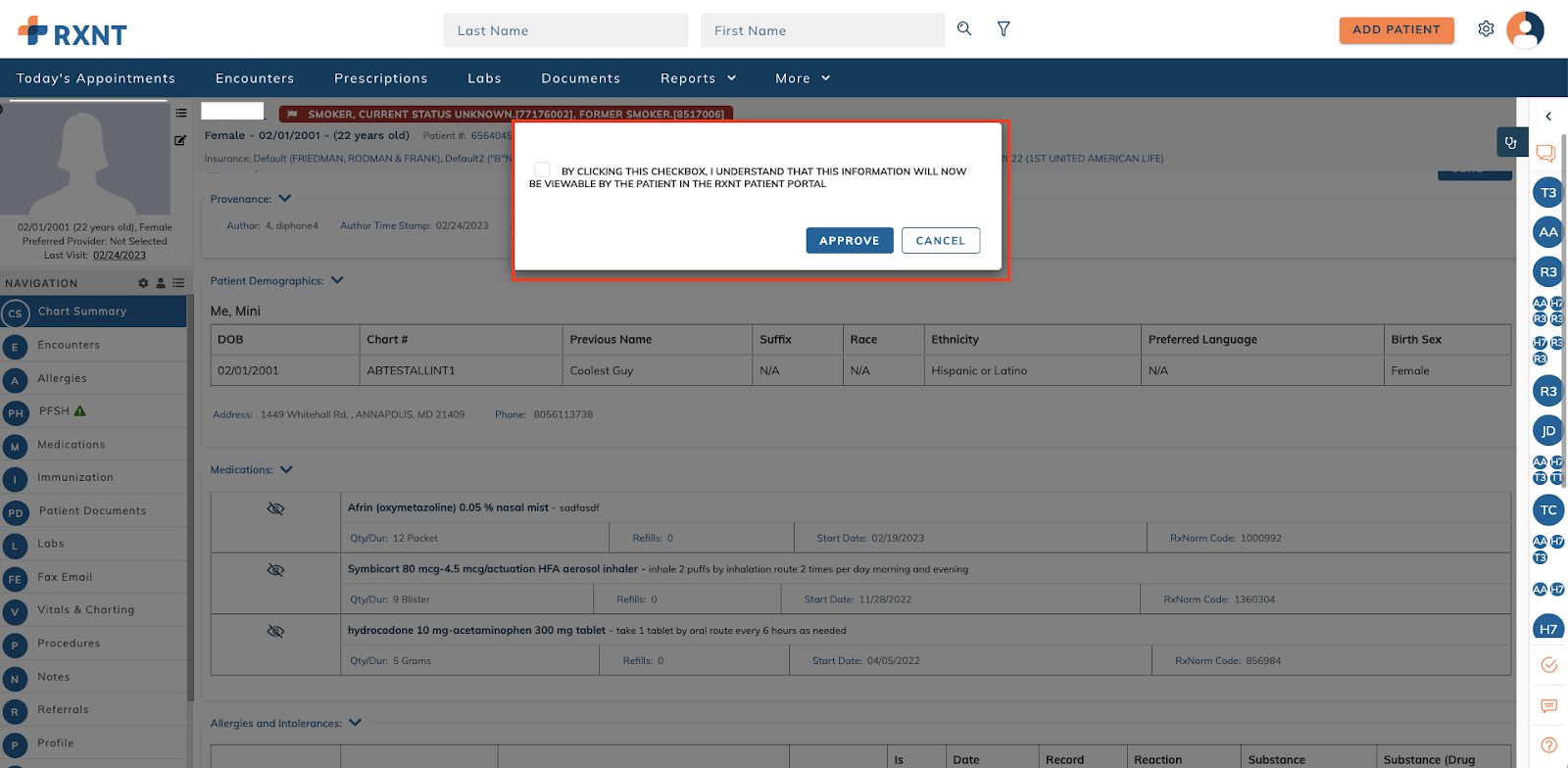Open the chat bubbles icon in right sidebar
This screenshot has width=1568, height=768.
tap(1545, 153)
